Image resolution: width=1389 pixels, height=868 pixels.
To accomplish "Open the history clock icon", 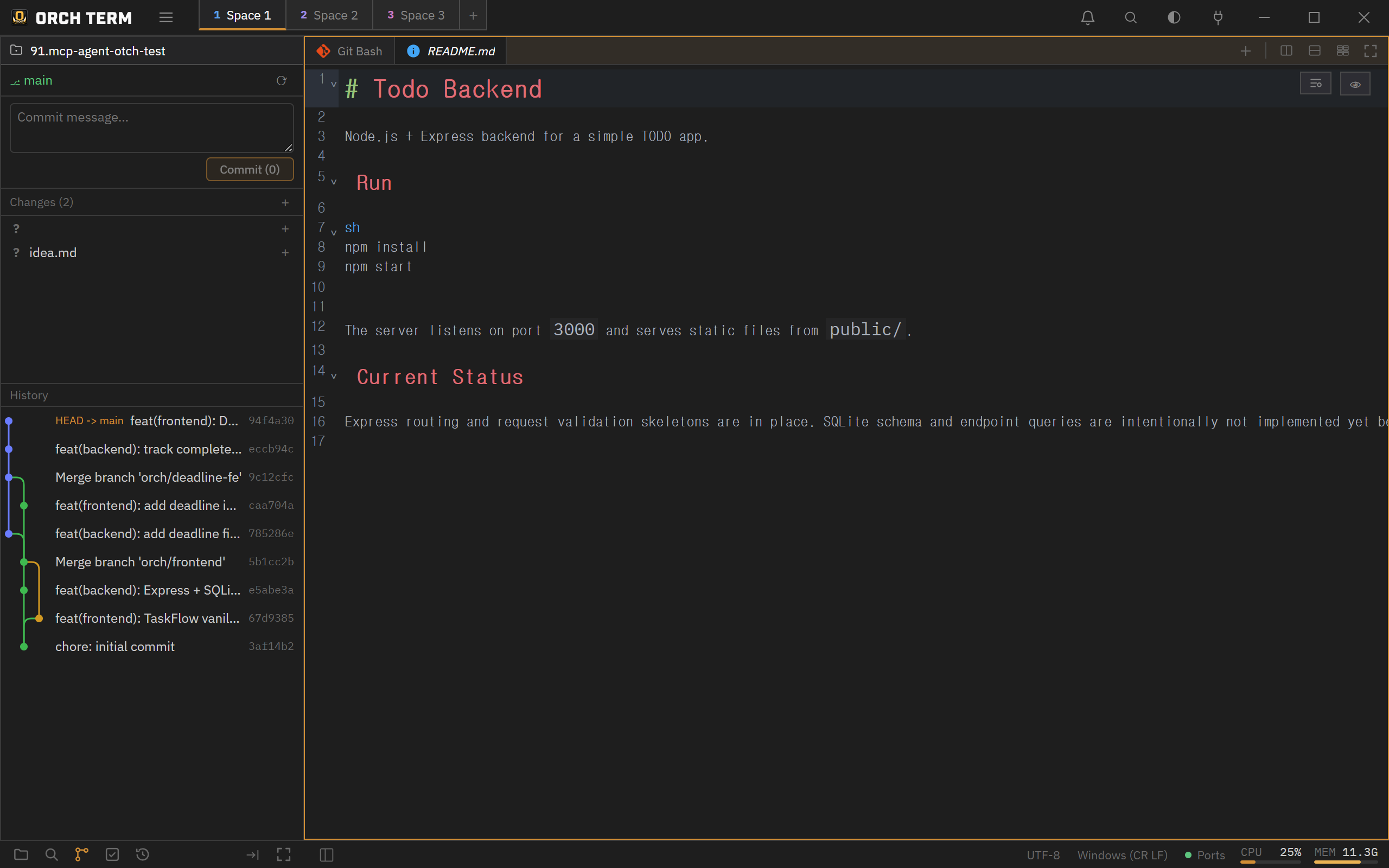I will click(143, 854).
